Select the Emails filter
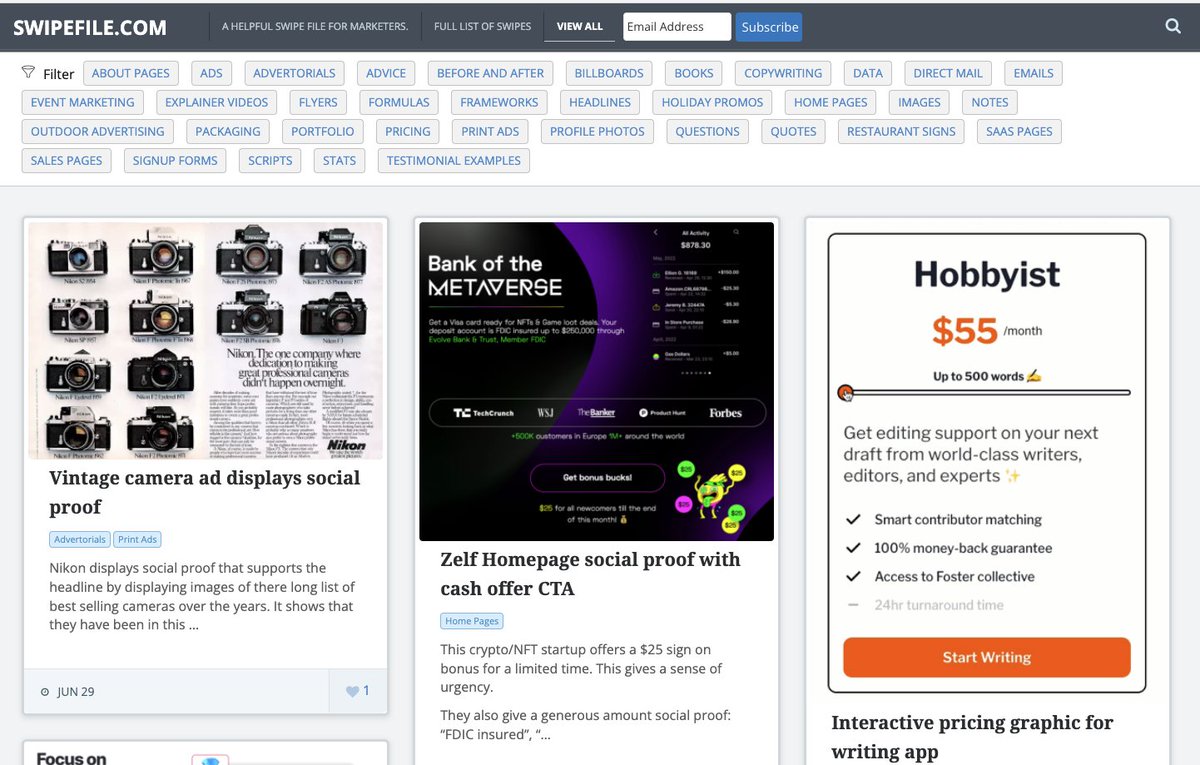Image resolution: width=1200 pixels, height=765 pixels. 1033,73
